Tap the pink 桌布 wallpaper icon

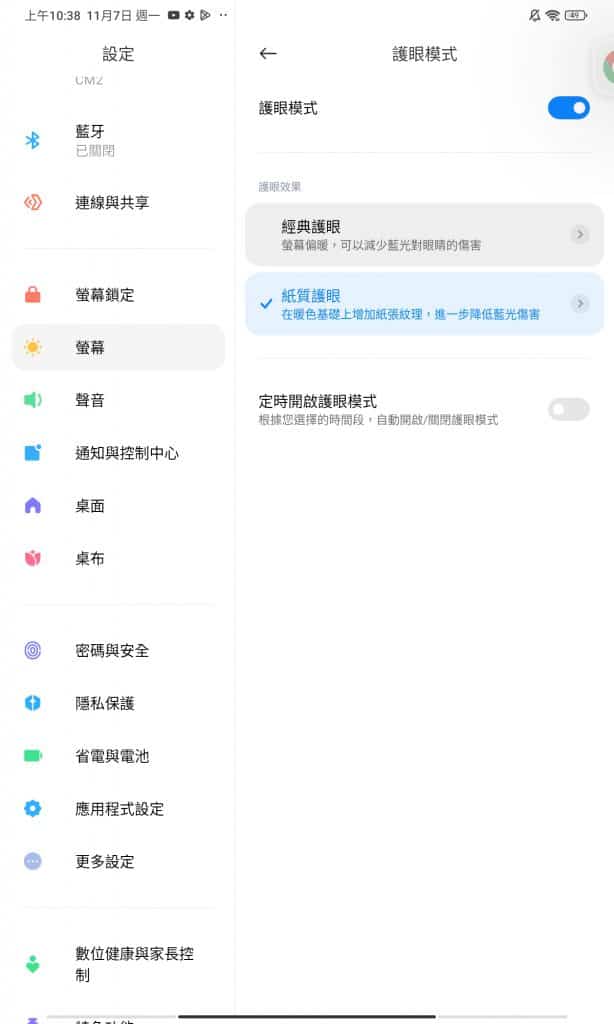click(32, 559)
